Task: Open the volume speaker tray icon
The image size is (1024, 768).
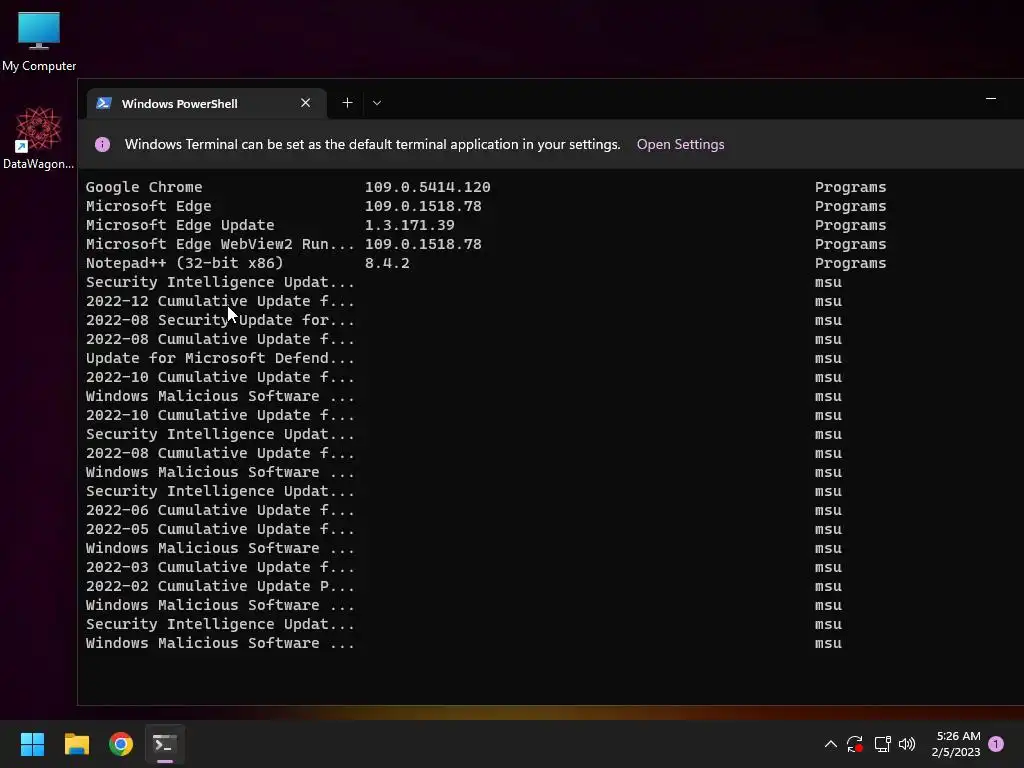Action: (907, 744)
